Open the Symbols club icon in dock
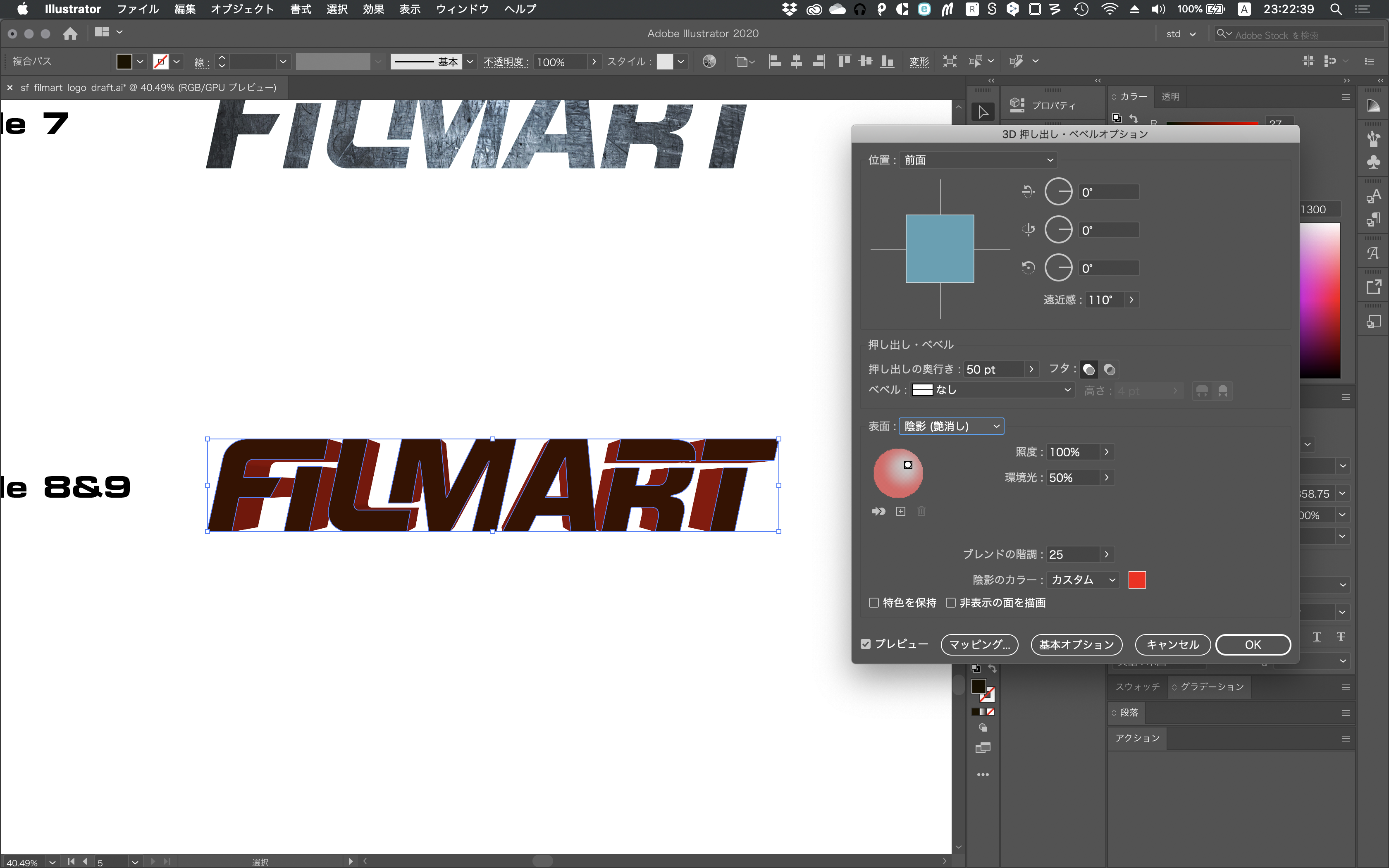Viewport: 1389px width, 868px height. (x=1373, y=162)
